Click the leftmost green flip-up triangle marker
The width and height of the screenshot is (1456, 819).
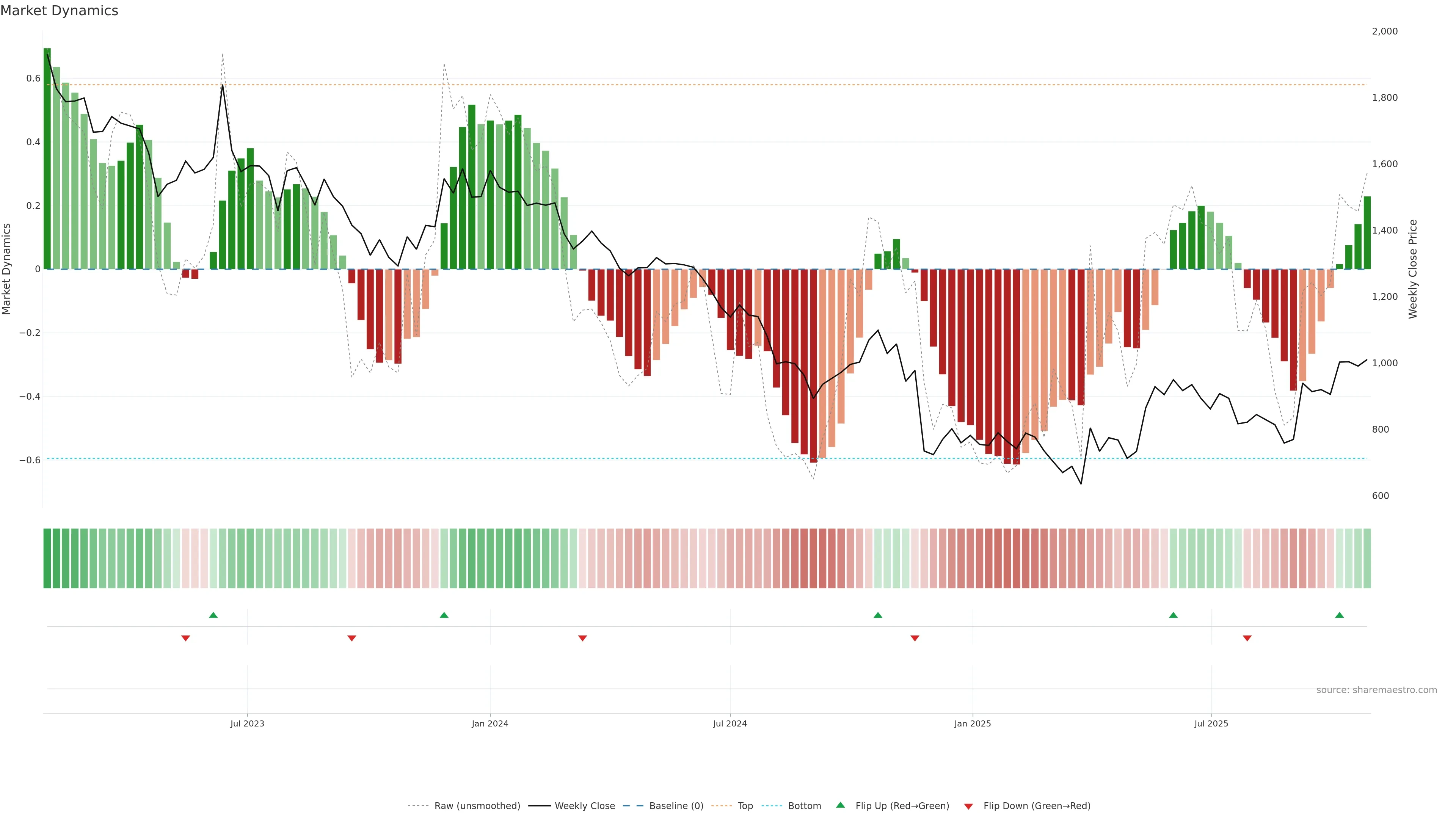pos(213,615)
